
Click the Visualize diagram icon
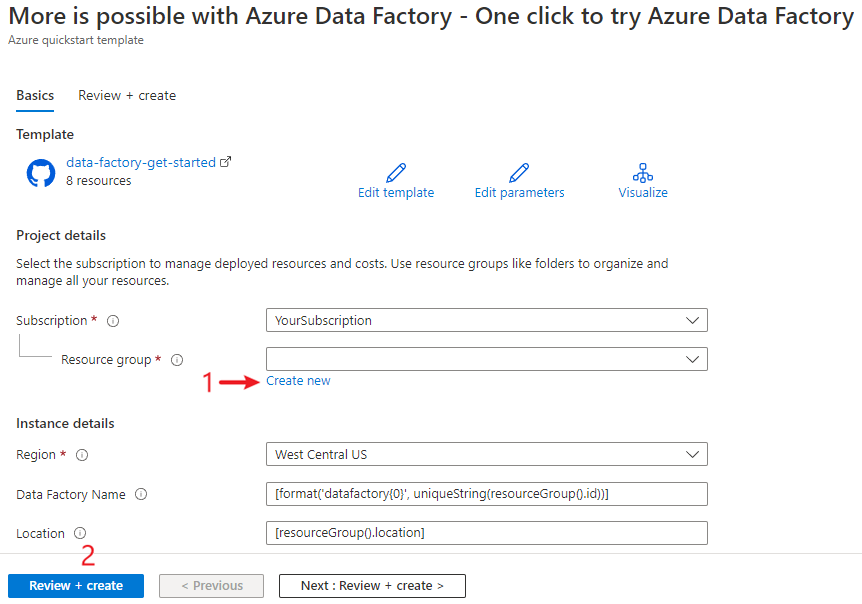point(643,173)
